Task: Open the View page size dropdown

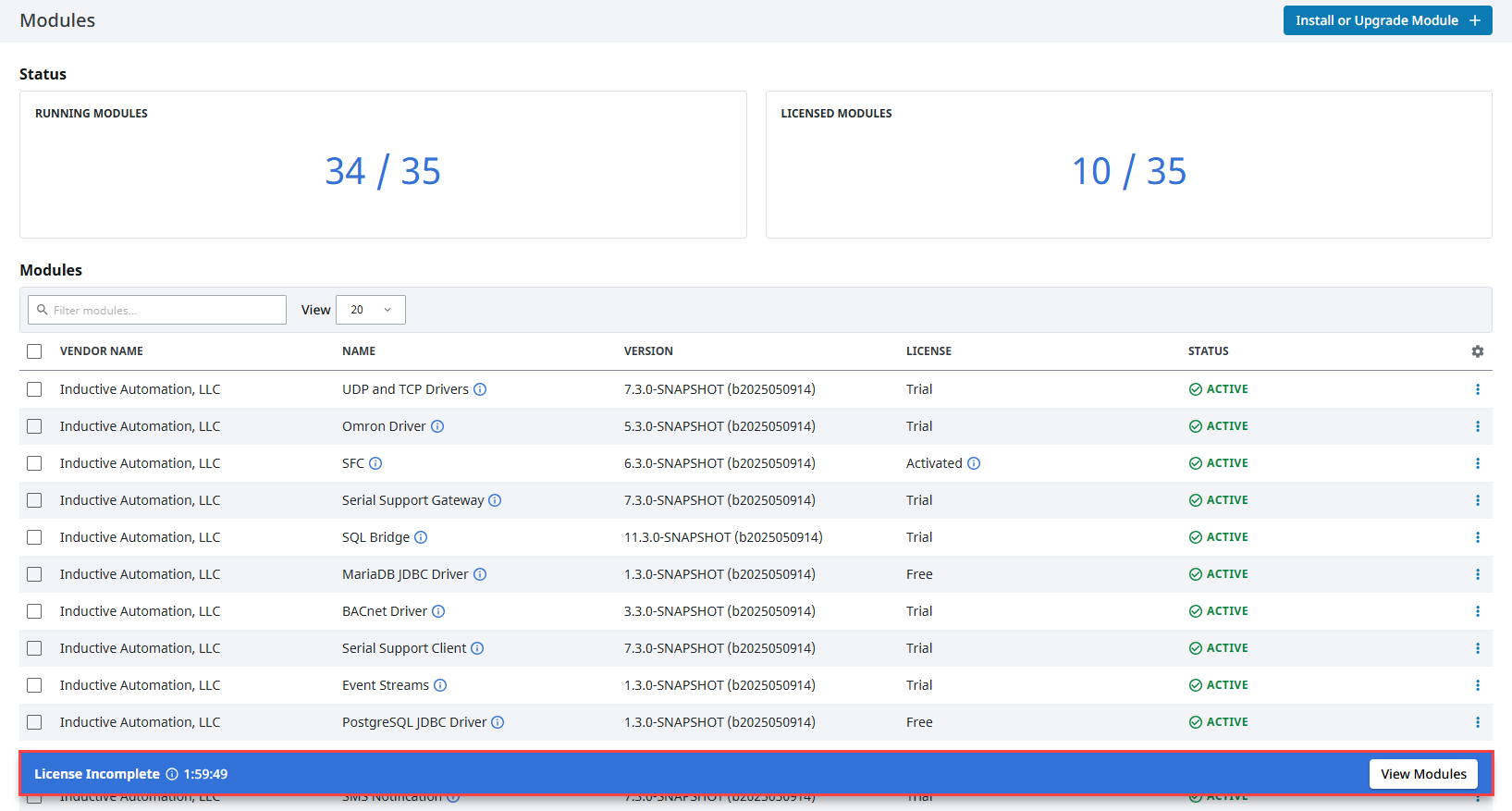Action: [371, 310]
